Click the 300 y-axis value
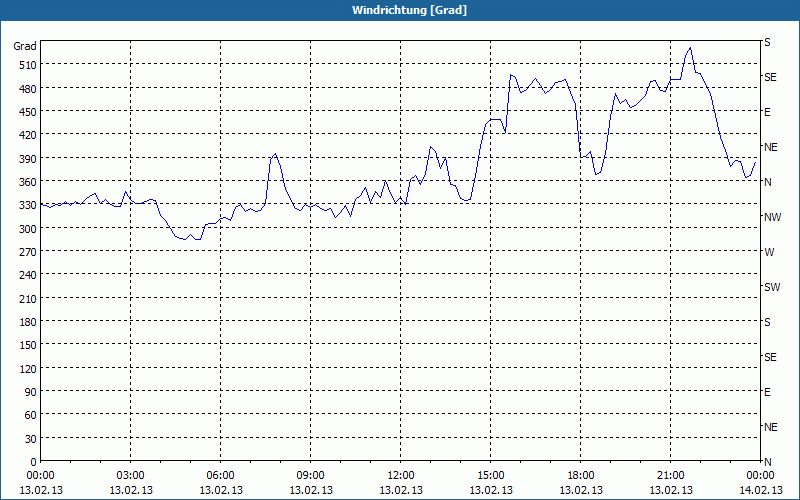 29,229
